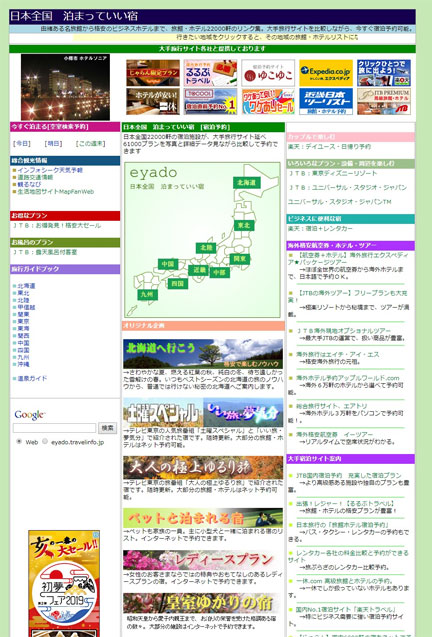
Task: Open JTB海外現地オプショナルツアー link
Action: pos(343,331)
